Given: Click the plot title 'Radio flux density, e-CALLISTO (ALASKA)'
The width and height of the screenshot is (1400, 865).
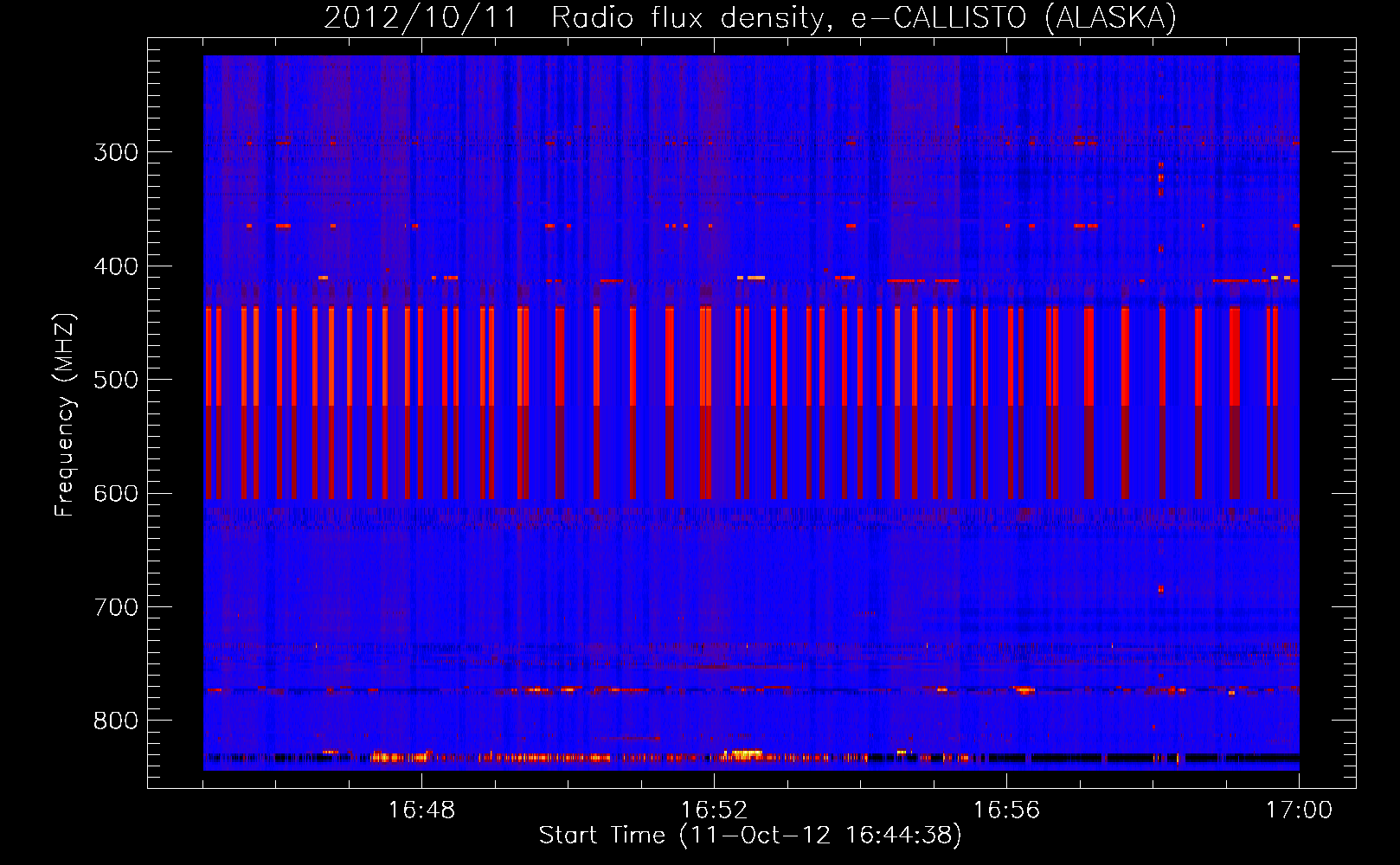Looking at the screenshot, I should tap(864, 18).
